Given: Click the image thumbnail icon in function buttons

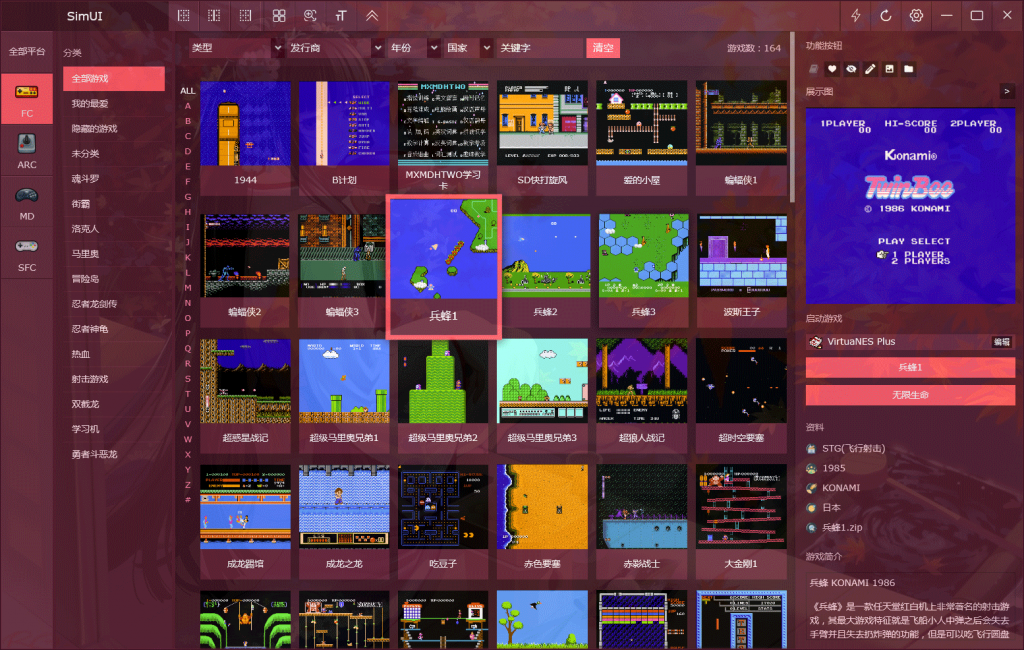Looking at the screenshot, I should [x=889, y=69].
